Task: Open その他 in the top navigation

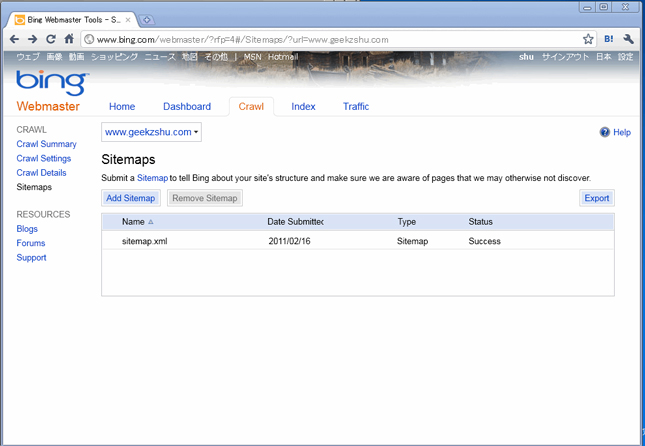Action: click(x=216, y=57)
